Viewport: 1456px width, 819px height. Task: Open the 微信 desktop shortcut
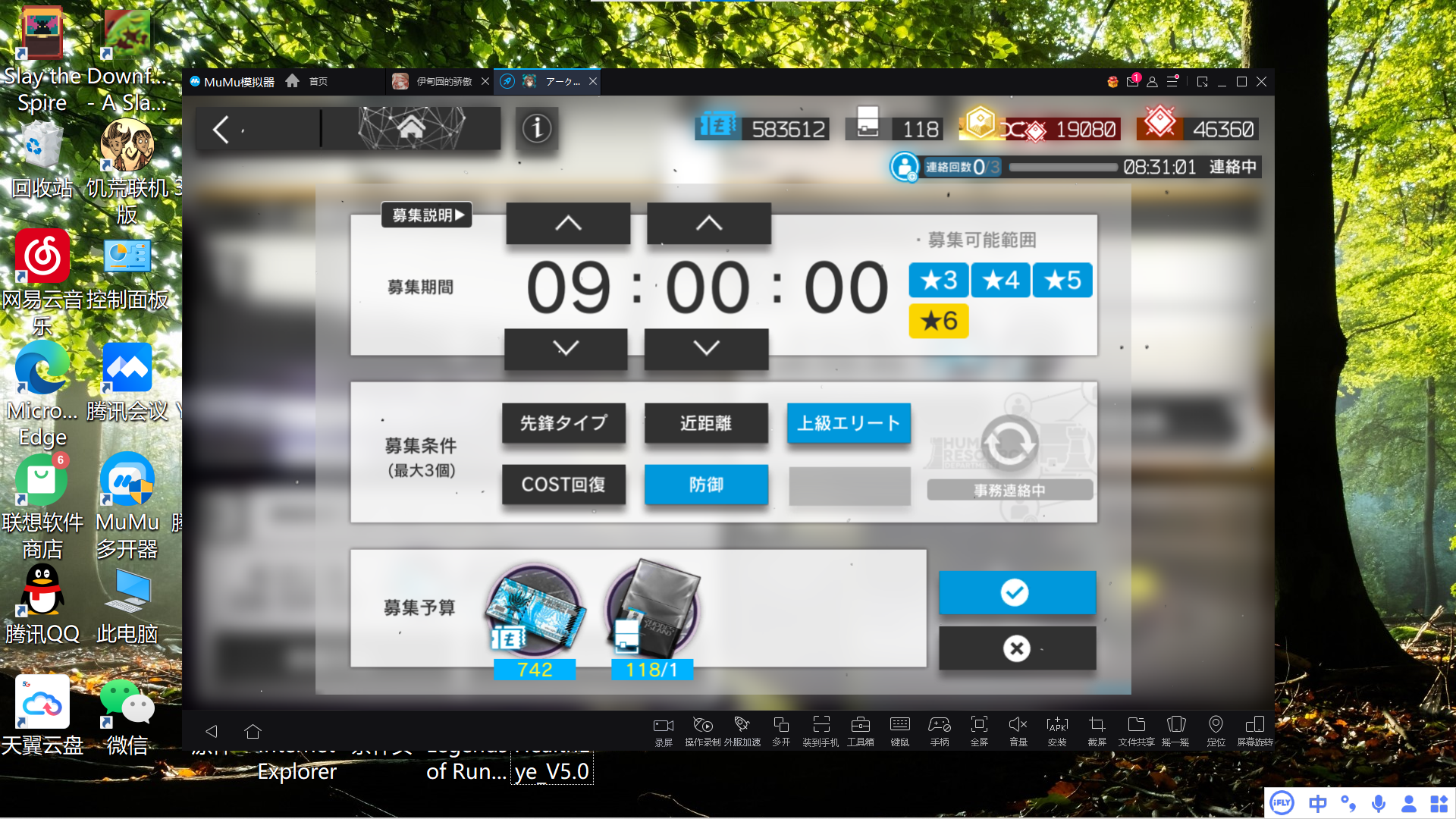point(127,717)
